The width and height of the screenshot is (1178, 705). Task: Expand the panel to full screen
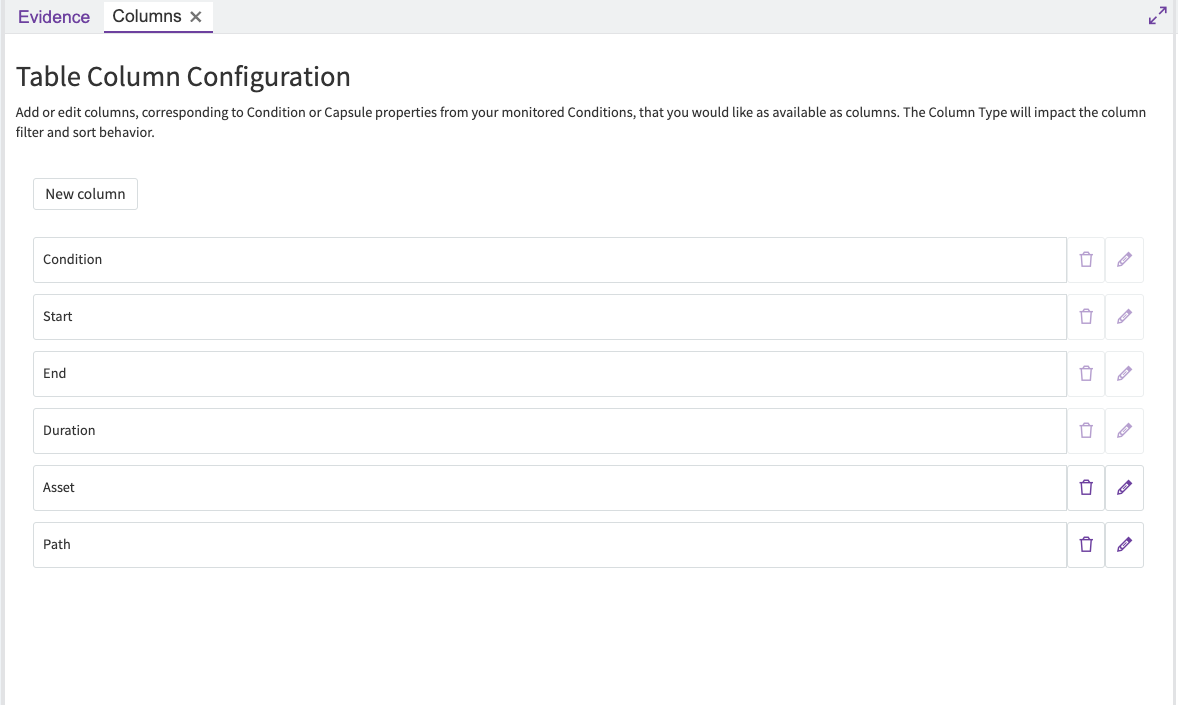[x=1158, y=16]
